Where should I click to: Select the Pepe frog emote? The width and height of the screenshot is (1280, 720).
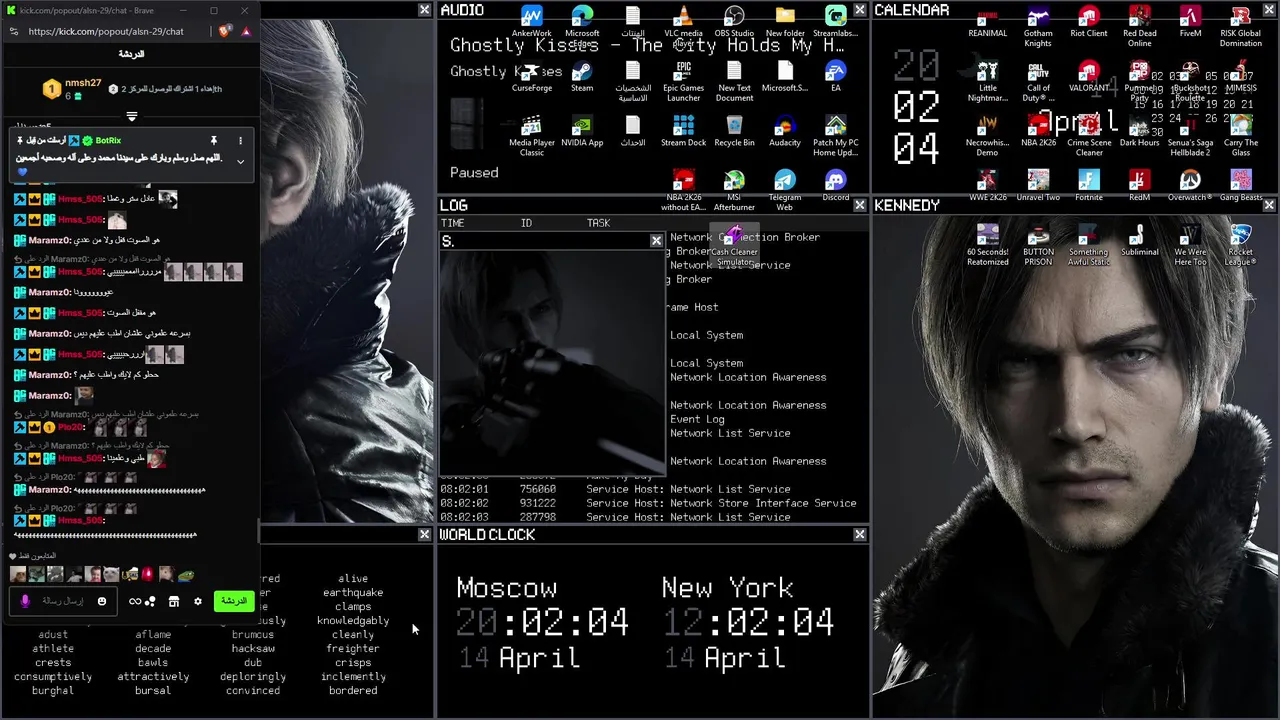pos(185,574)
